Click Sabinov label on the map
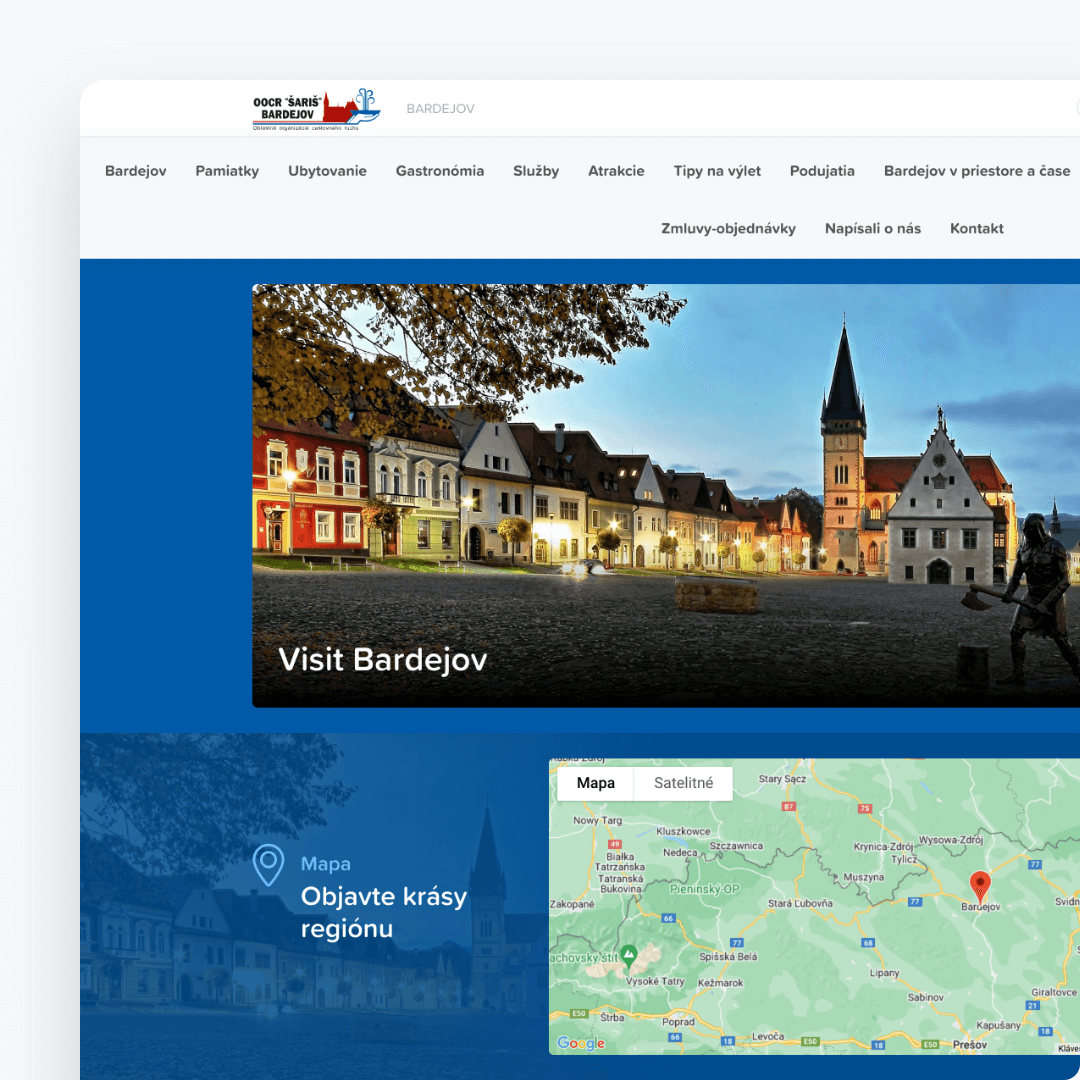 (x=926, y=997)
